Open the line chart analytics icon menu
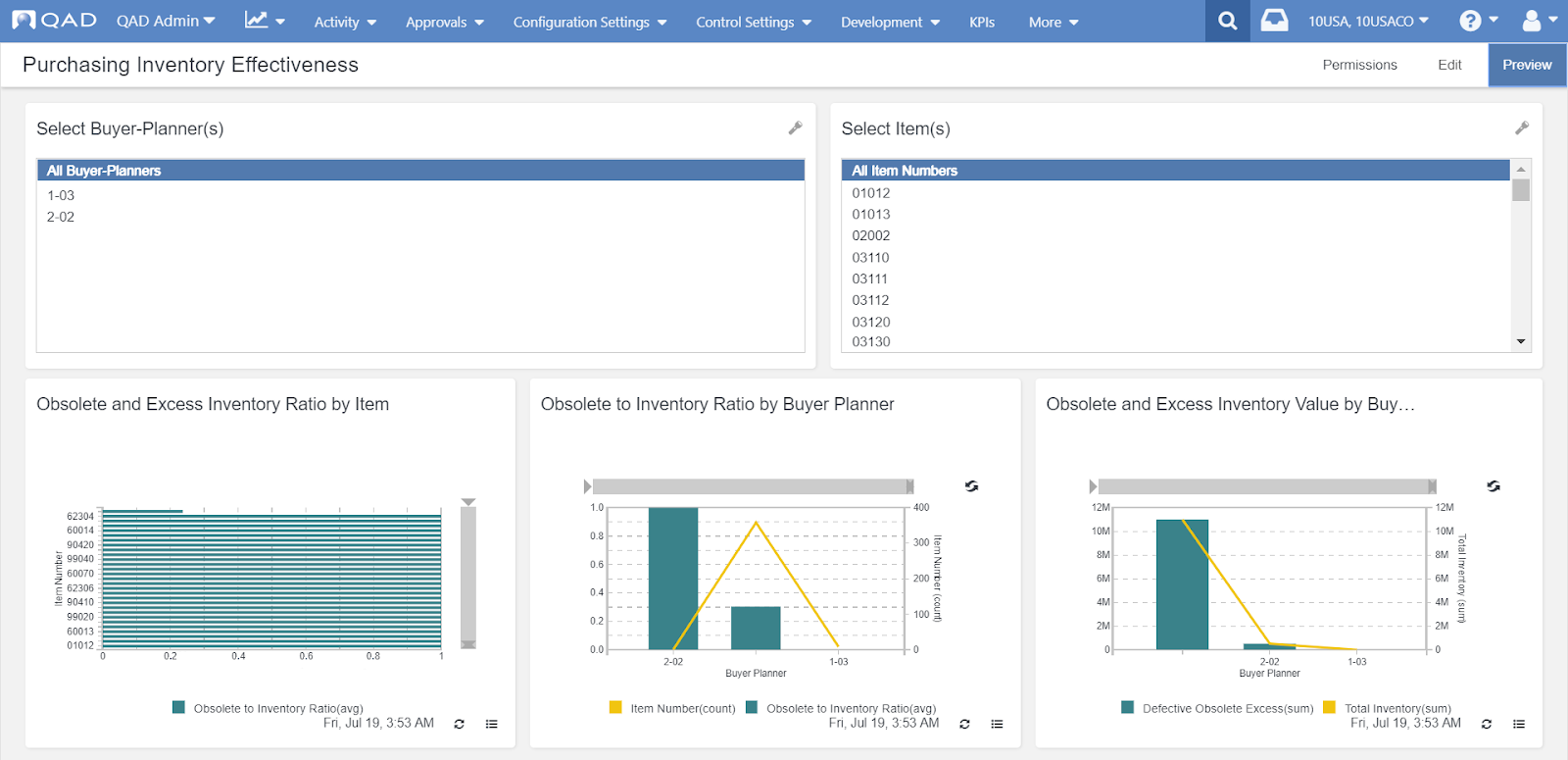The height and width of the screenshot is (760, 1568). pos(265,21)
